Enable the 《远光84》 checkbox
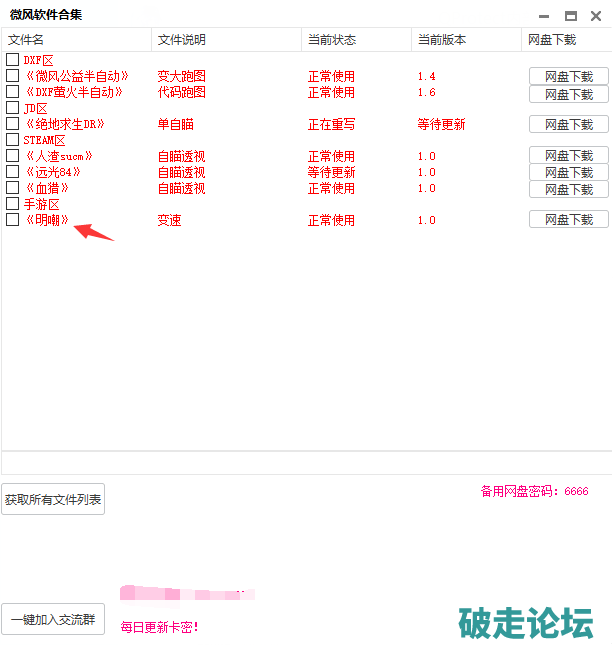 [12, 172]
